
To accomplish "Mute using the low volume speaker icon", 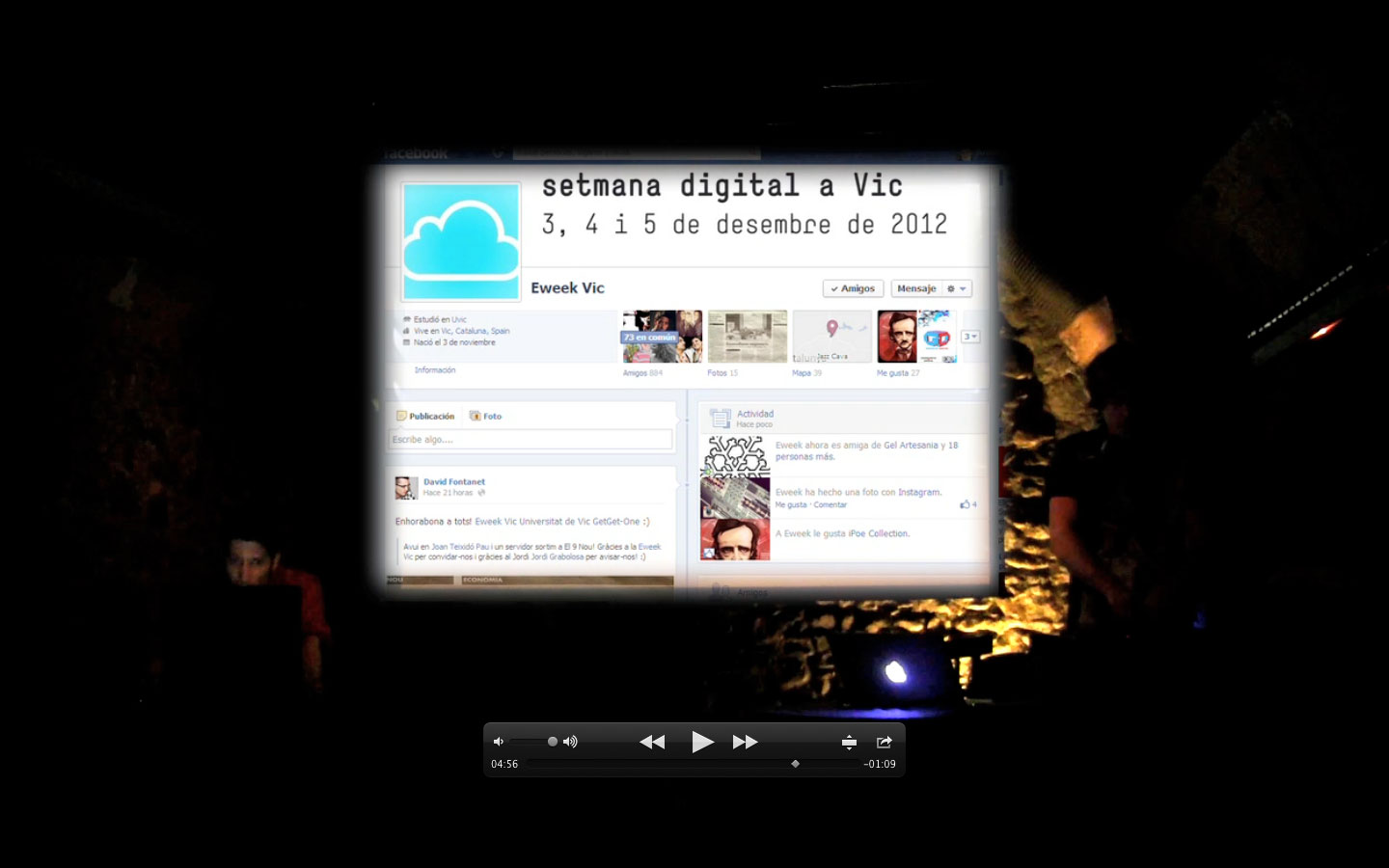I will tap(499, 742).
